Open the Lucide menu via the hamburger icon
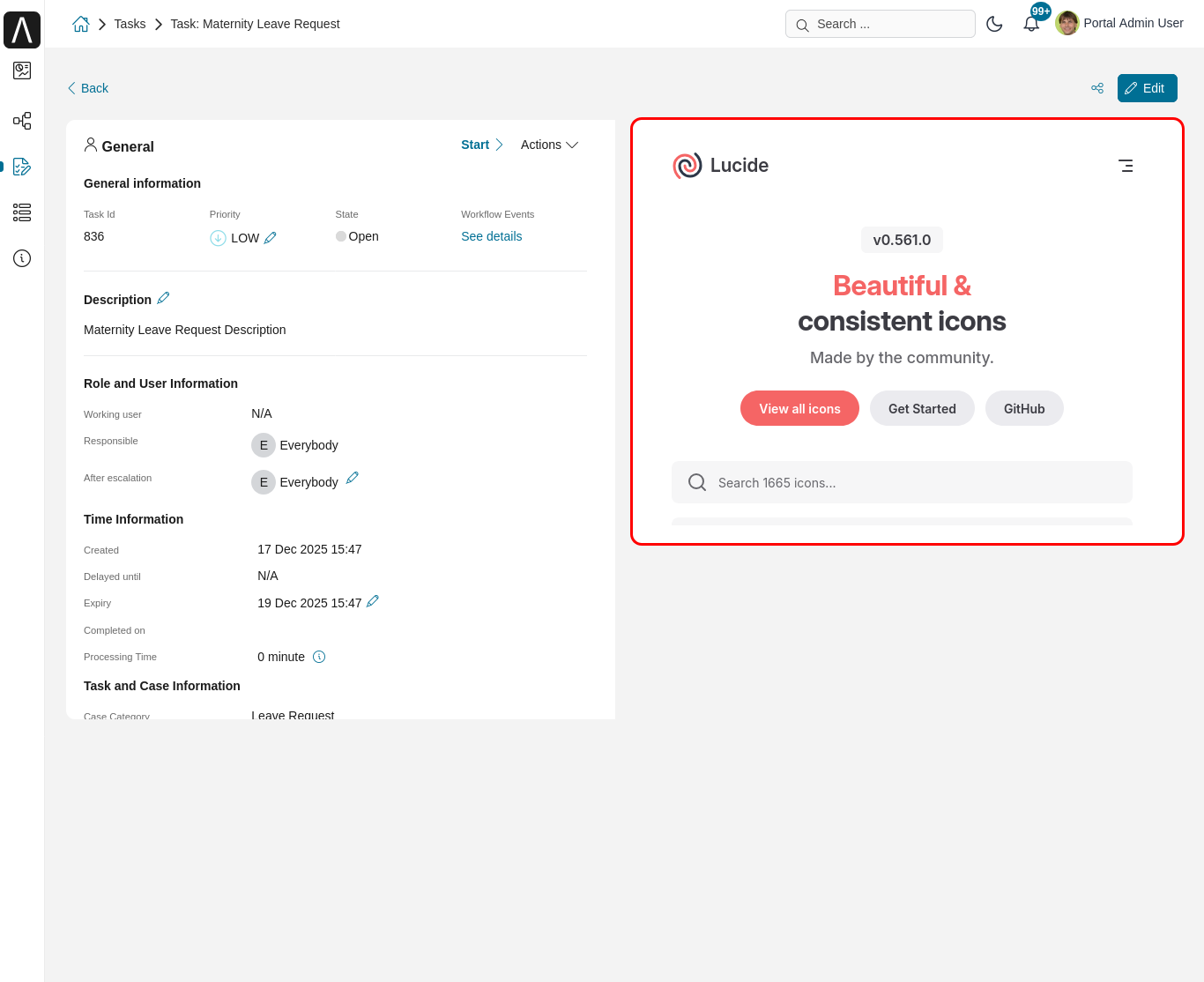 click(1126, 166)
